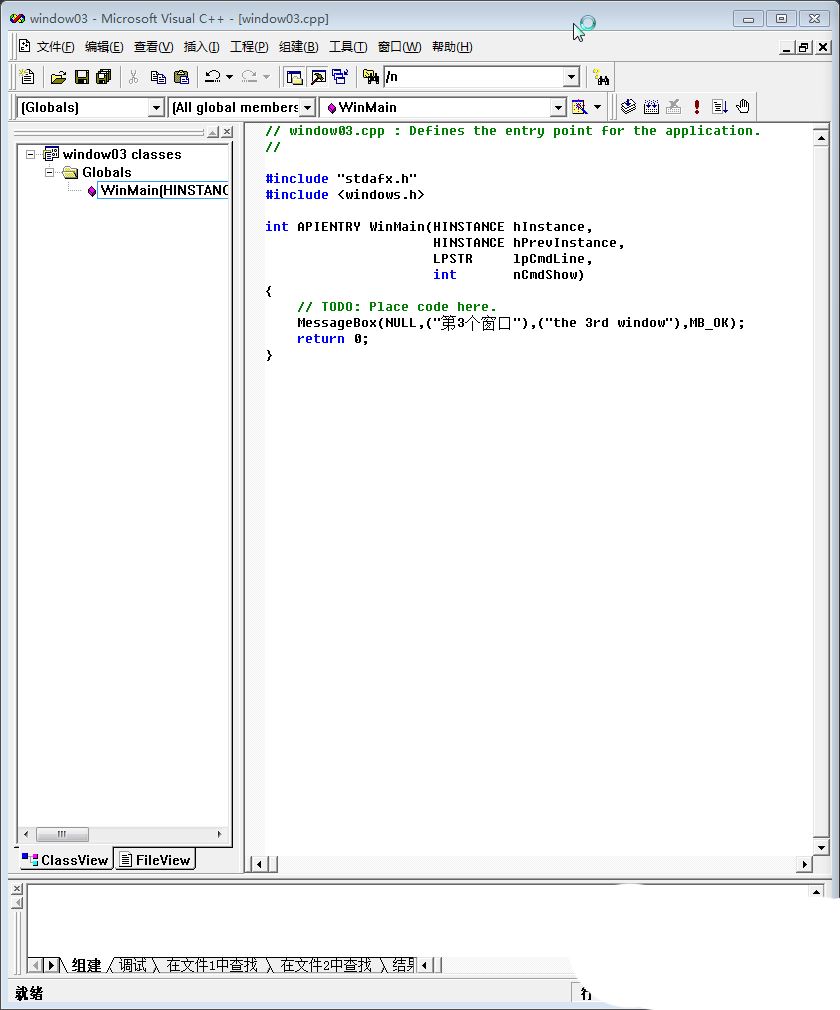Cut the selected text
840x1010 pixels.
pos(133,77)
